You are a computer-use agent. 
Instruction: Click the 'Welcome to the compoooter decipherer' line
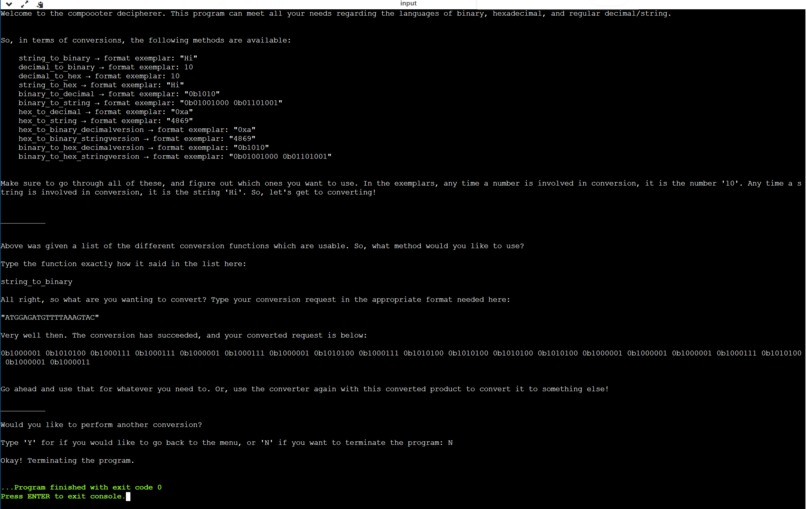tap(336, 13)
